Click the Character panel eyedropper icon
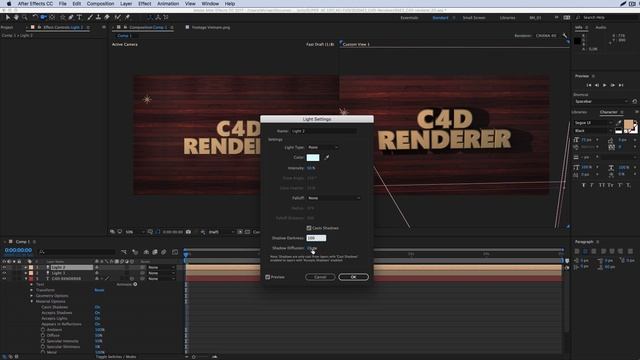 click(619, 122)
